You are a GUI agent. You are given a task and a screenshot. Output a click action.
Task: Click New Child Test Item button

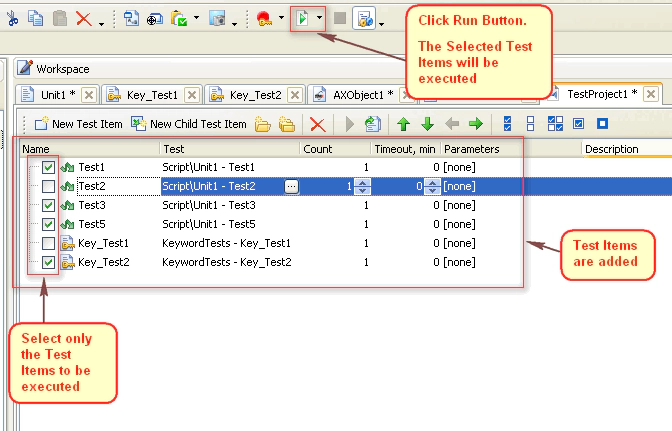coord(188,124)
